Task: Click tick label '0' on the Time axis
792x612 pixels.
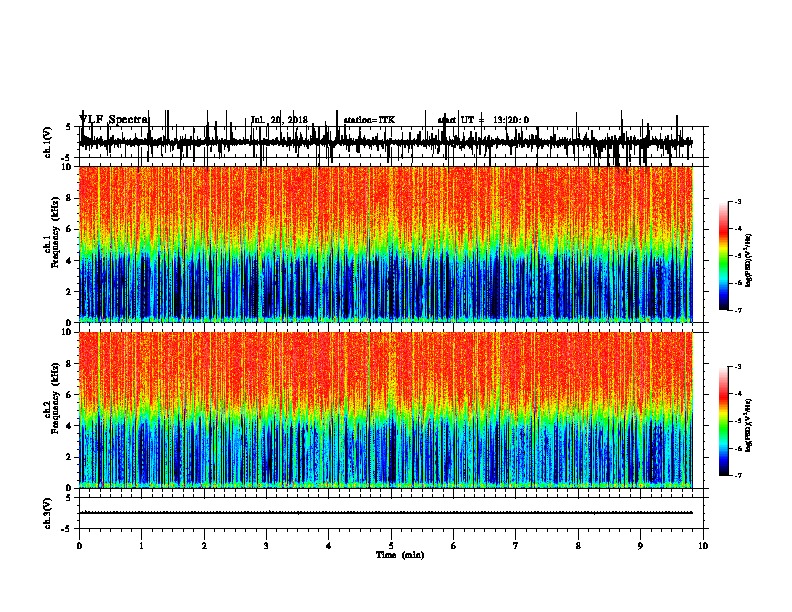Action: coord(79,545)
